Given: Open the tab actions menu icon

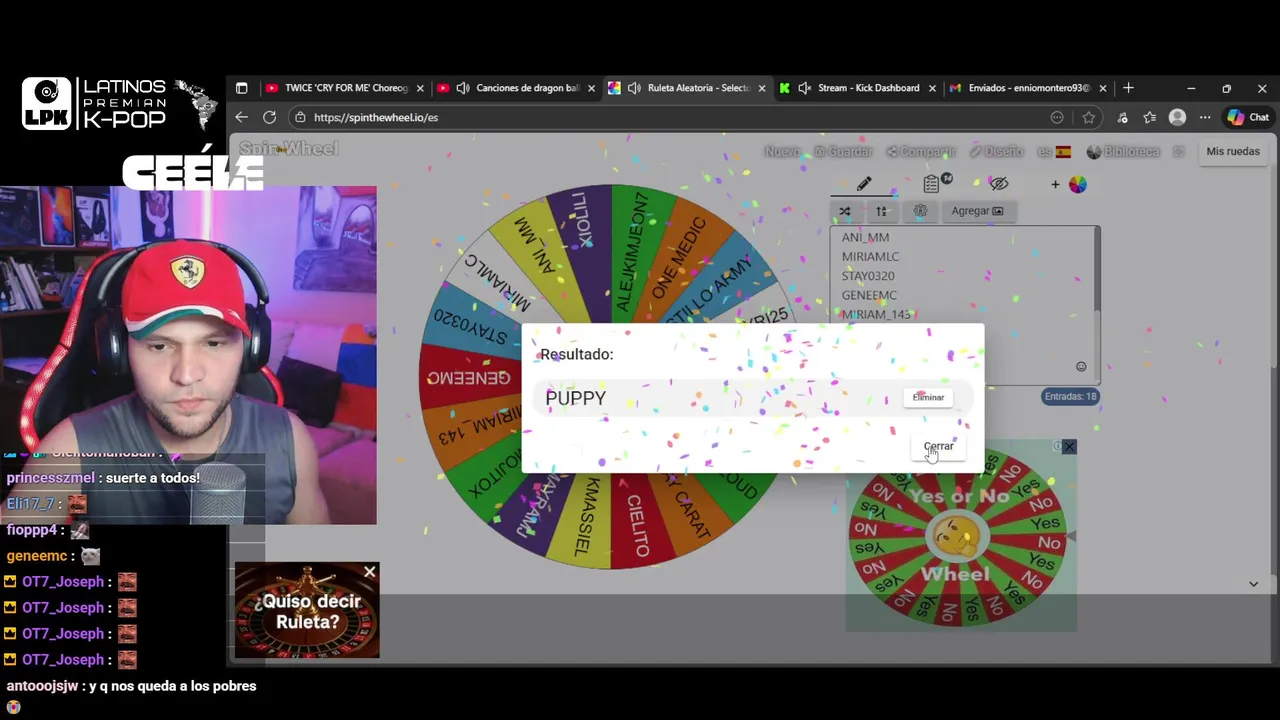Looking at the screenshot, I should [241, 88].
